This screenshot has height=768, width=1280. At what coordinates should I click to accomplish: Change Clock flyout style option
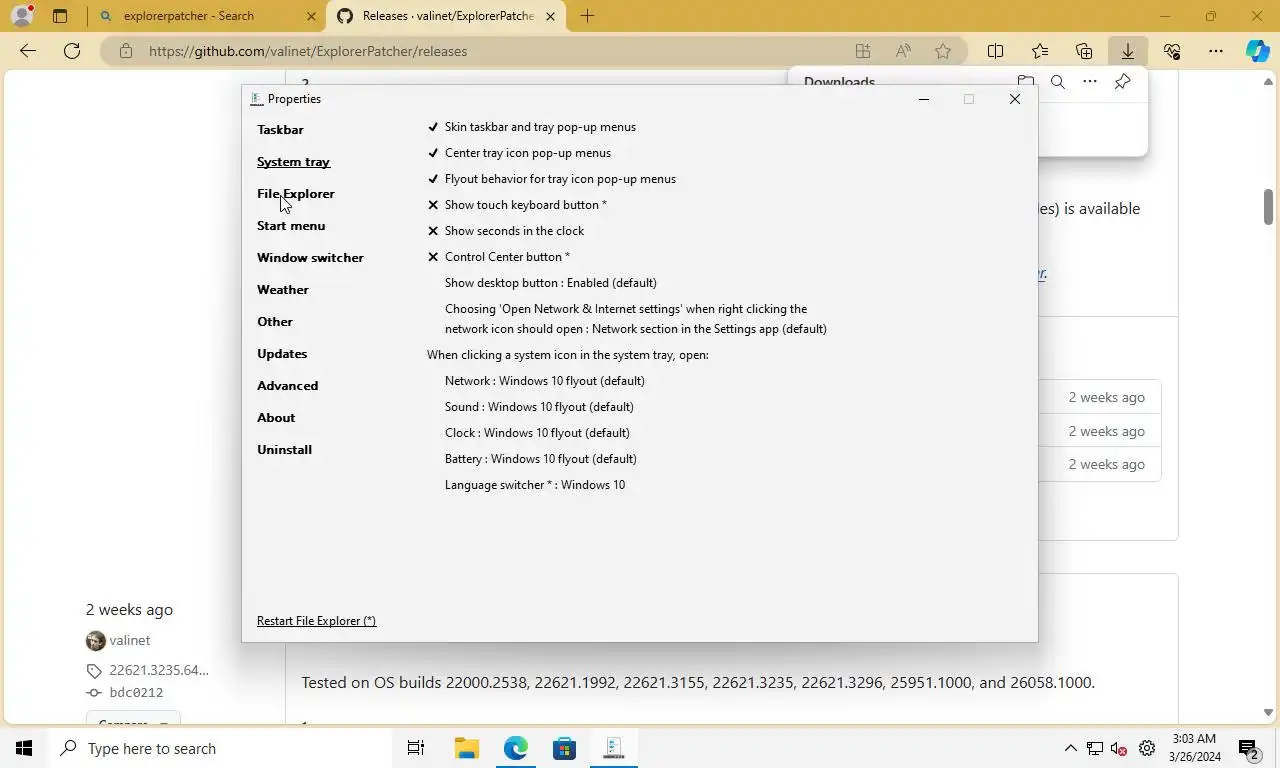537,433
